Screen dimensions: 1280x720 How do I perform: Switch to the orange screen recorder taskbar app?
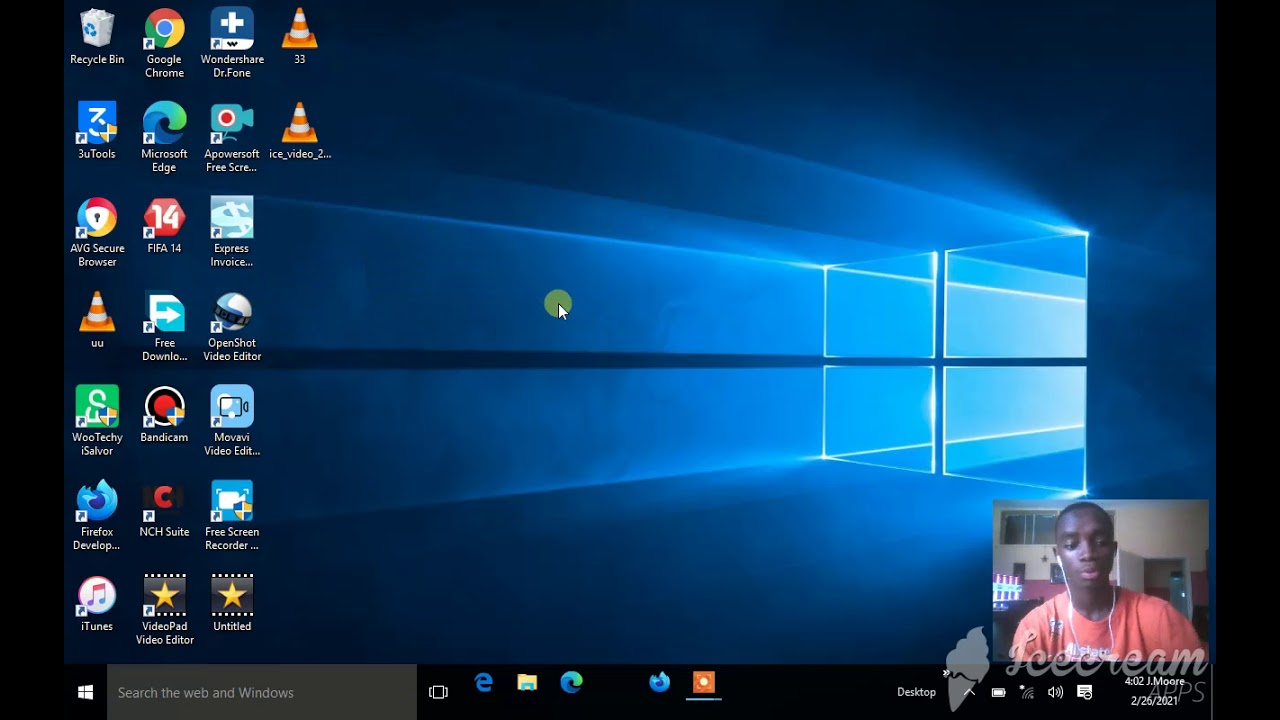click(704, 683)
